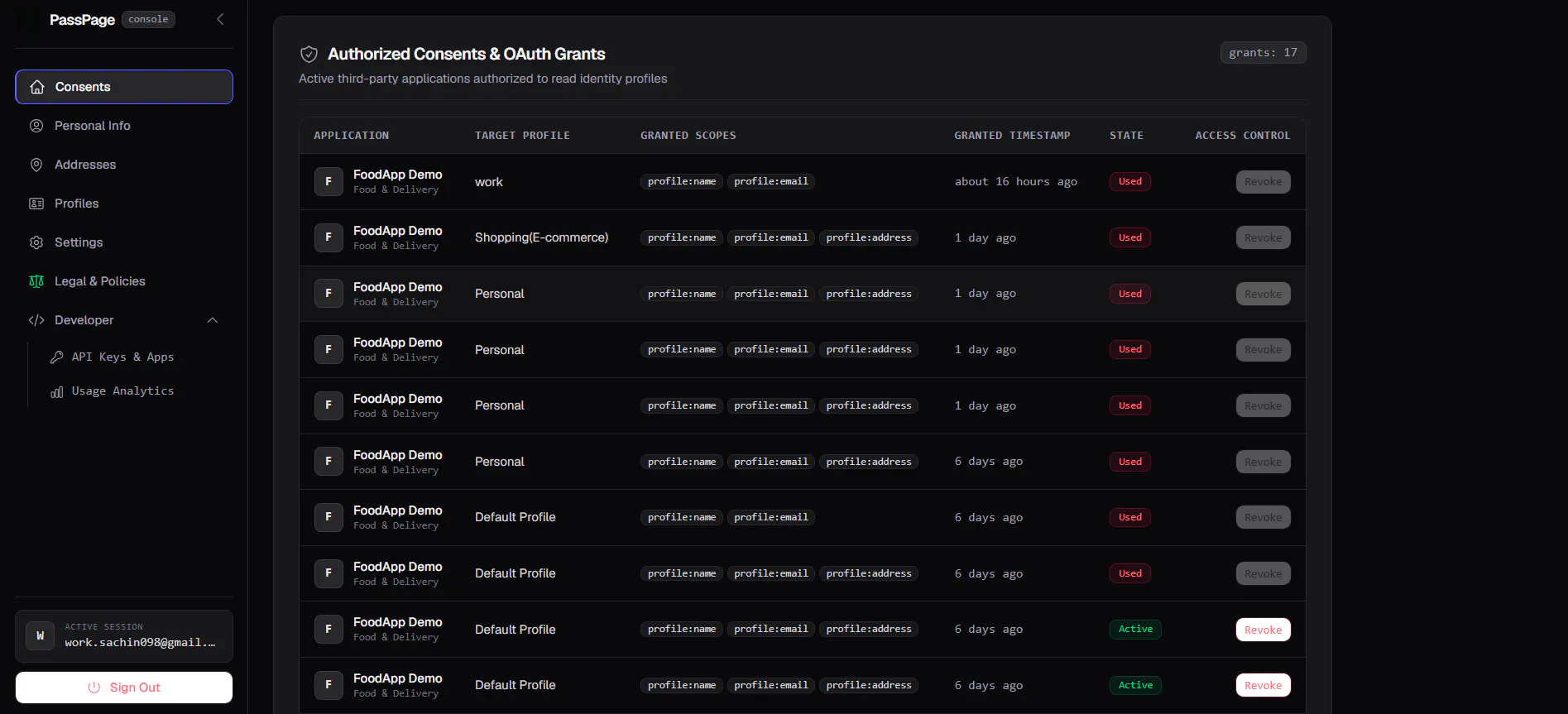Click the Granted Timestamp column header
Viewport: 1568px width, 714px height.
[1012, 136]
